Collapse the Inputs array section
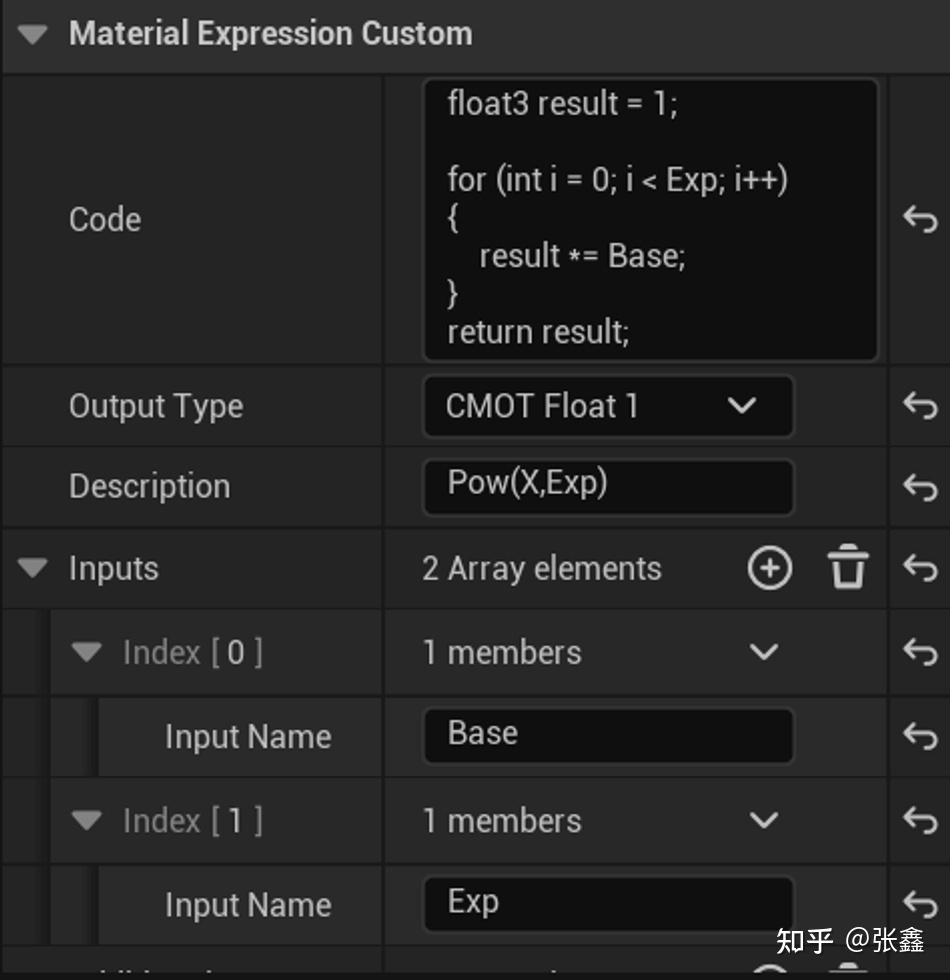 [33, 568]
